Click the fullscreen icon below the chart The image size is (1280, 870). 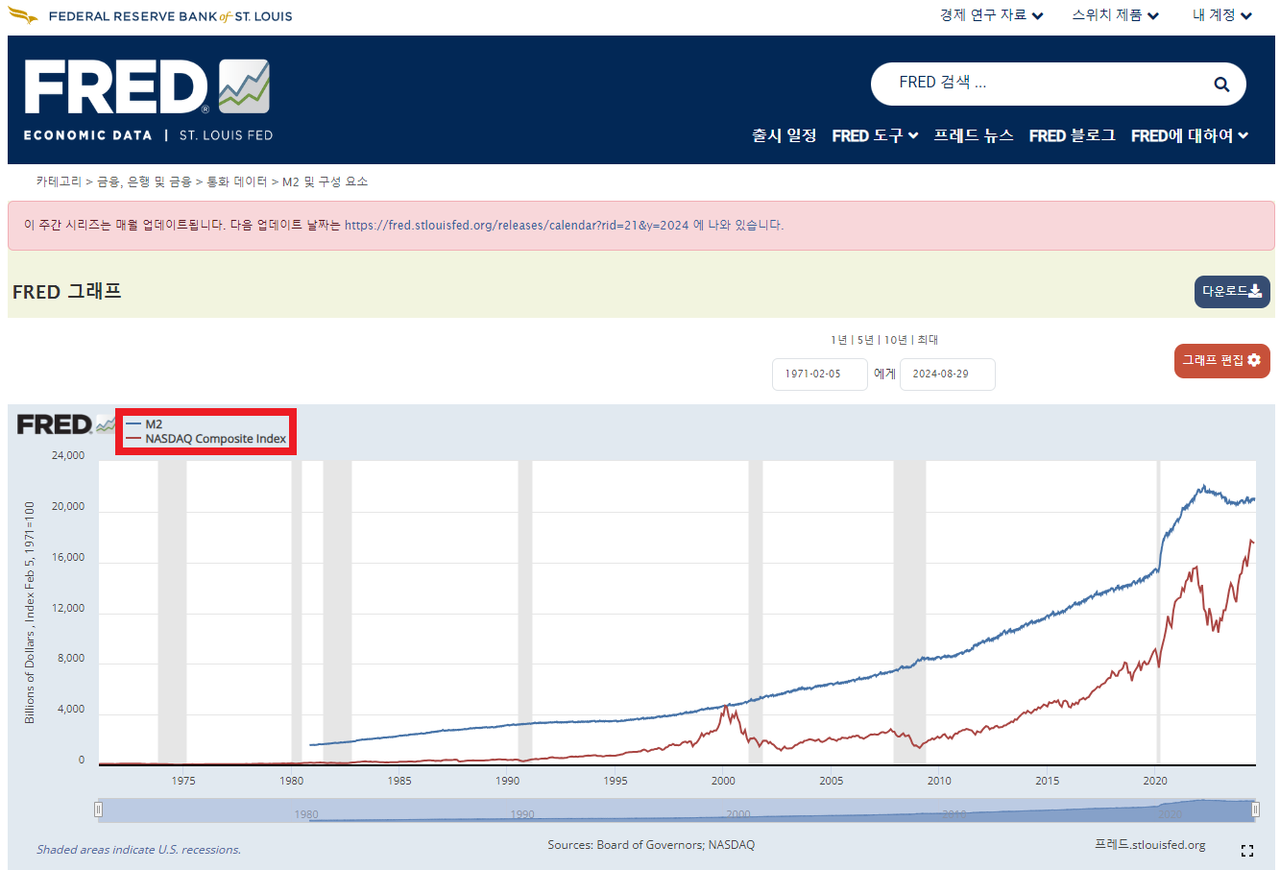(1247, 851)
